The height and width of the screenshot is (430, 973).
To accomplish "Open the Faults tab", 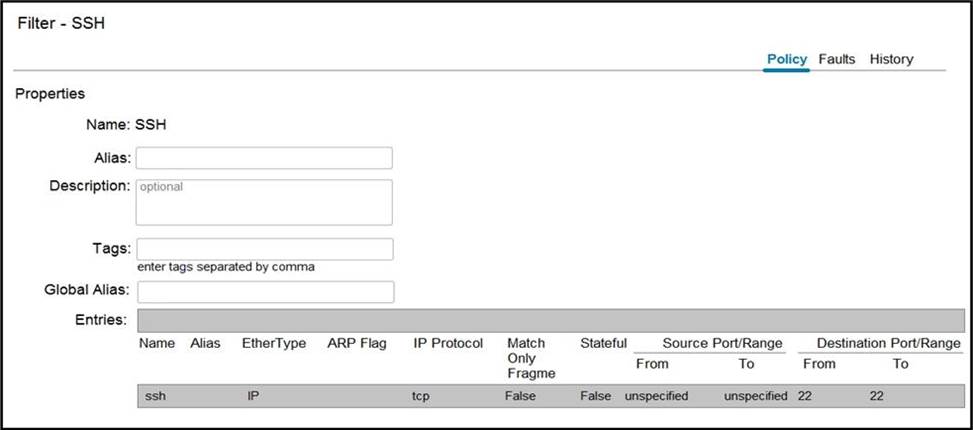I will coord(836,59).
